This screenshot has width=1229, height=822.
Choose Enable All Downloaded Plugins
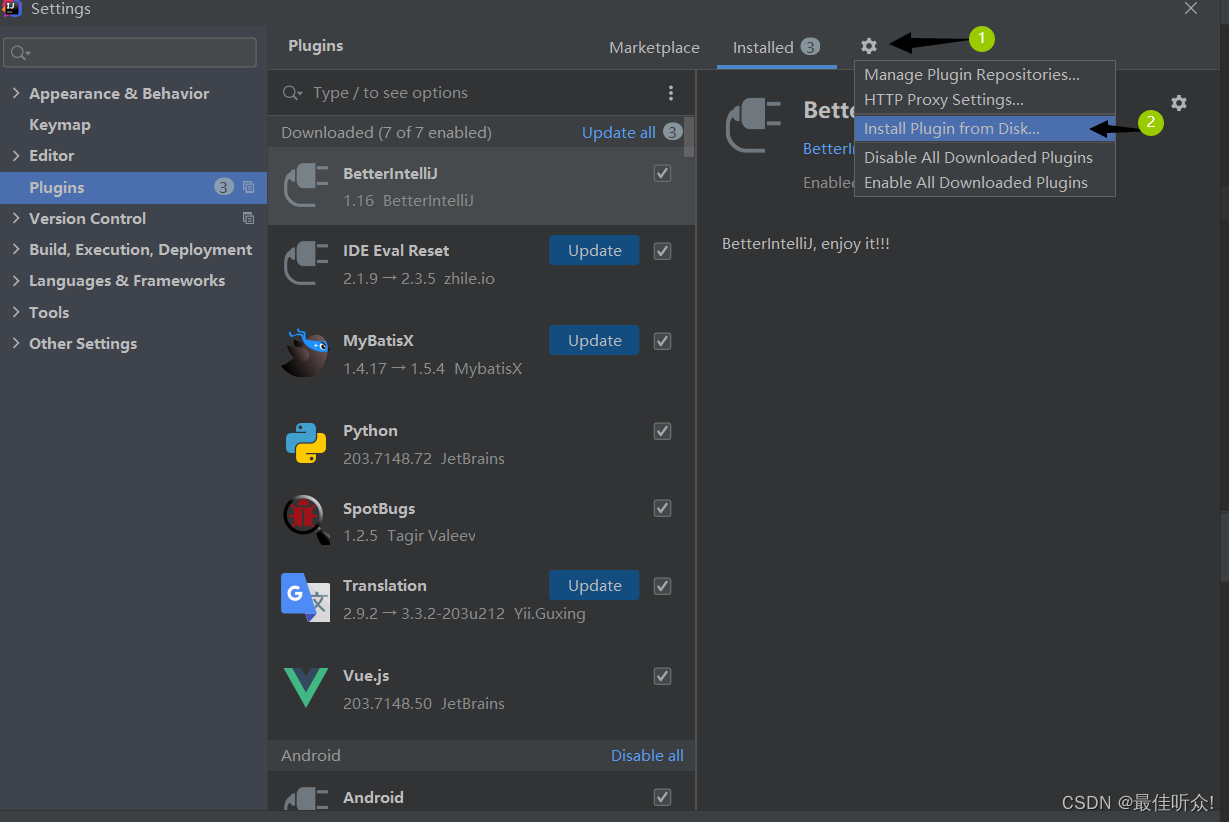pyautogui.click(x=984, y=183)
